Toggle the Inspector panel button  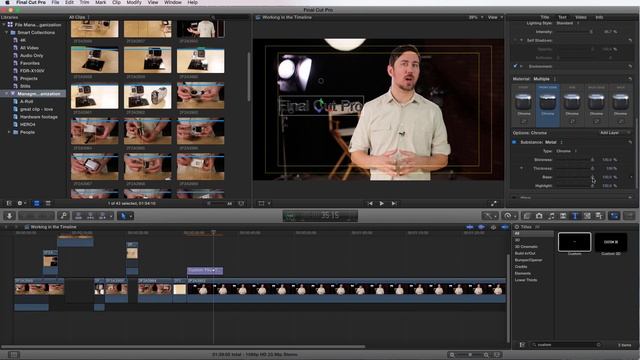click(x=614, y=216)
